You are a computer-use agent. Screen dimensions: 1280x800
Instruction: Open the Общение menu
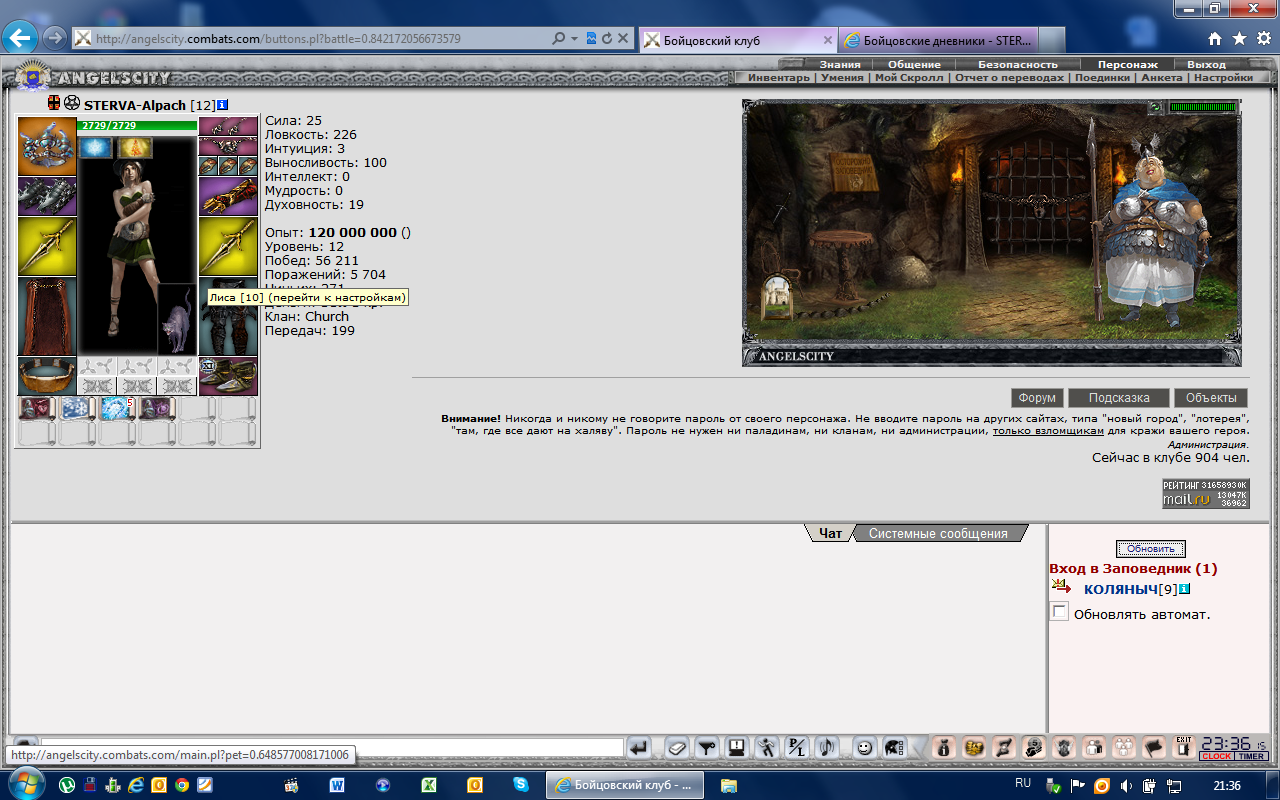914,64
